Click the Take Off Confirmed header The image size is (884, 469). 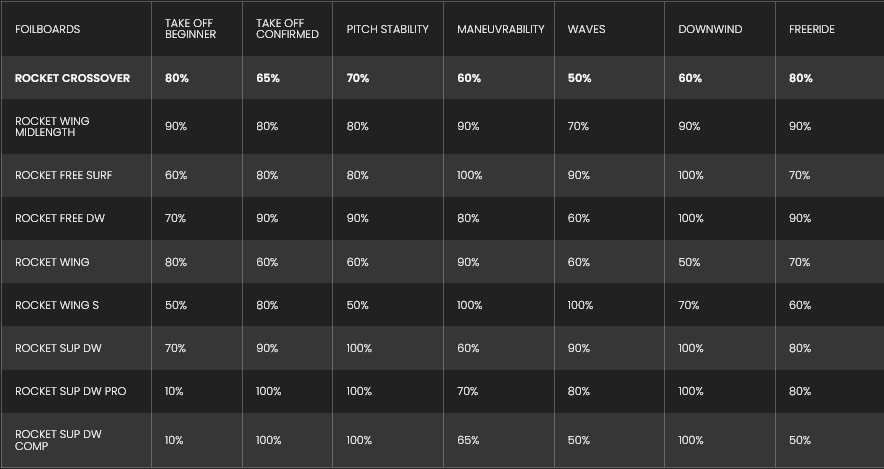287,29
